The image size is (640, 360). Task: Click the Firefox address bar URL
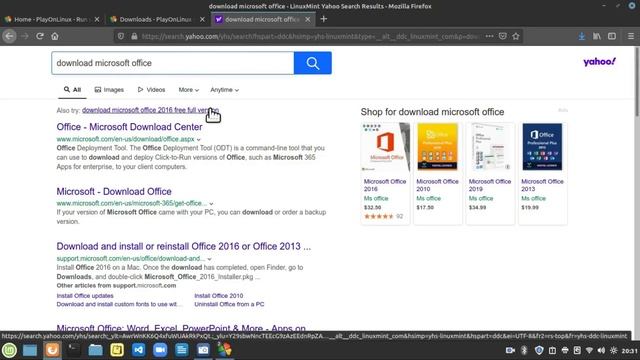tap(310, 36)
